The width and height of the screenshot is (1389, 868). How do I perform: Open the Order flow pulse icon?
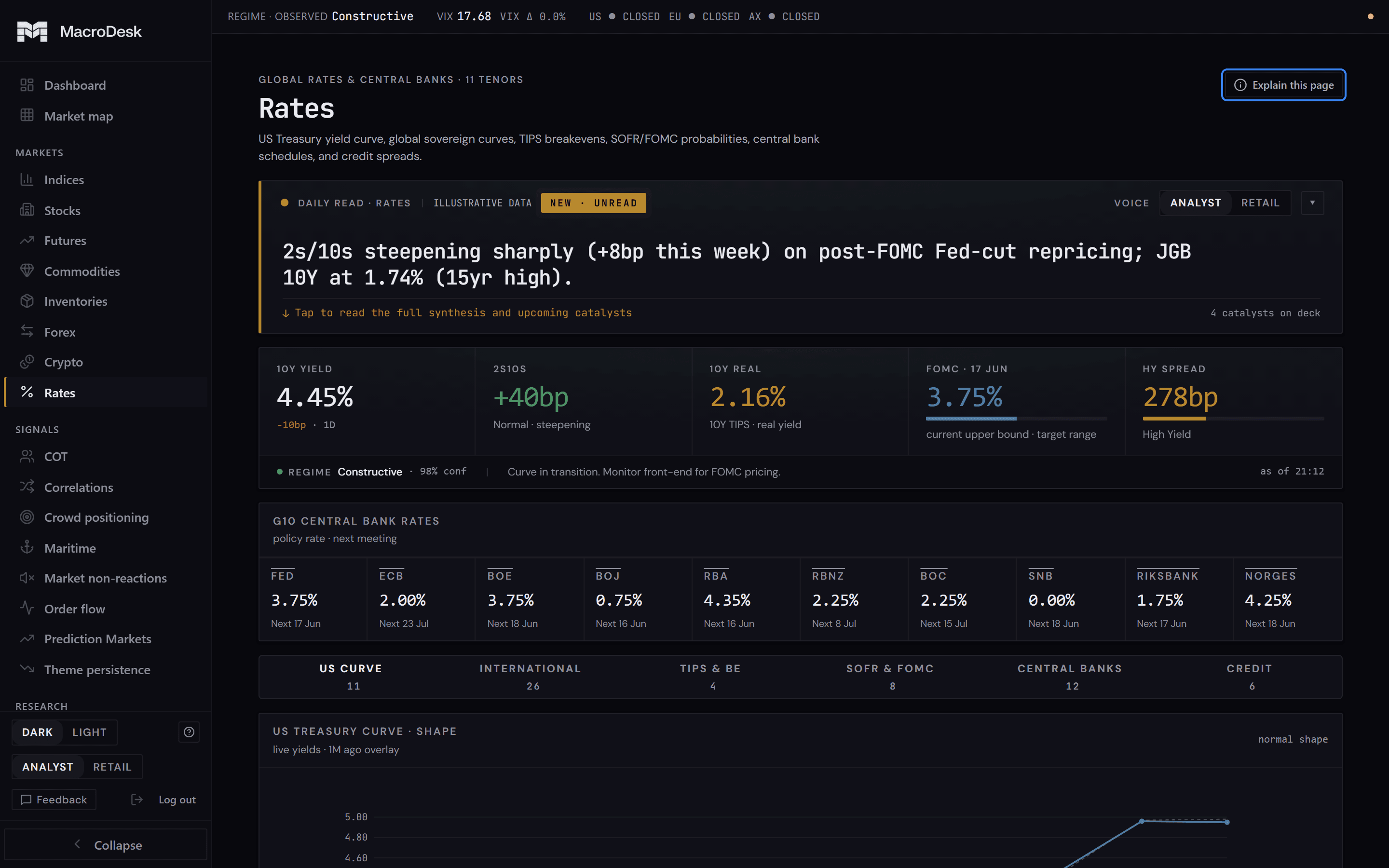click(27, 608)
